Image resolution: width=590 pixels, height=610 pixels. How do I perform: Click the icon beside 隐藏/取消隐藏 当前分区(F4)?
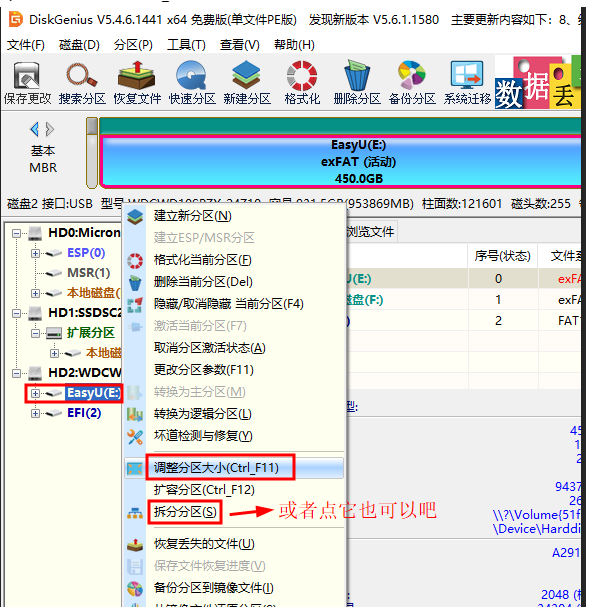tap(135, 305)
